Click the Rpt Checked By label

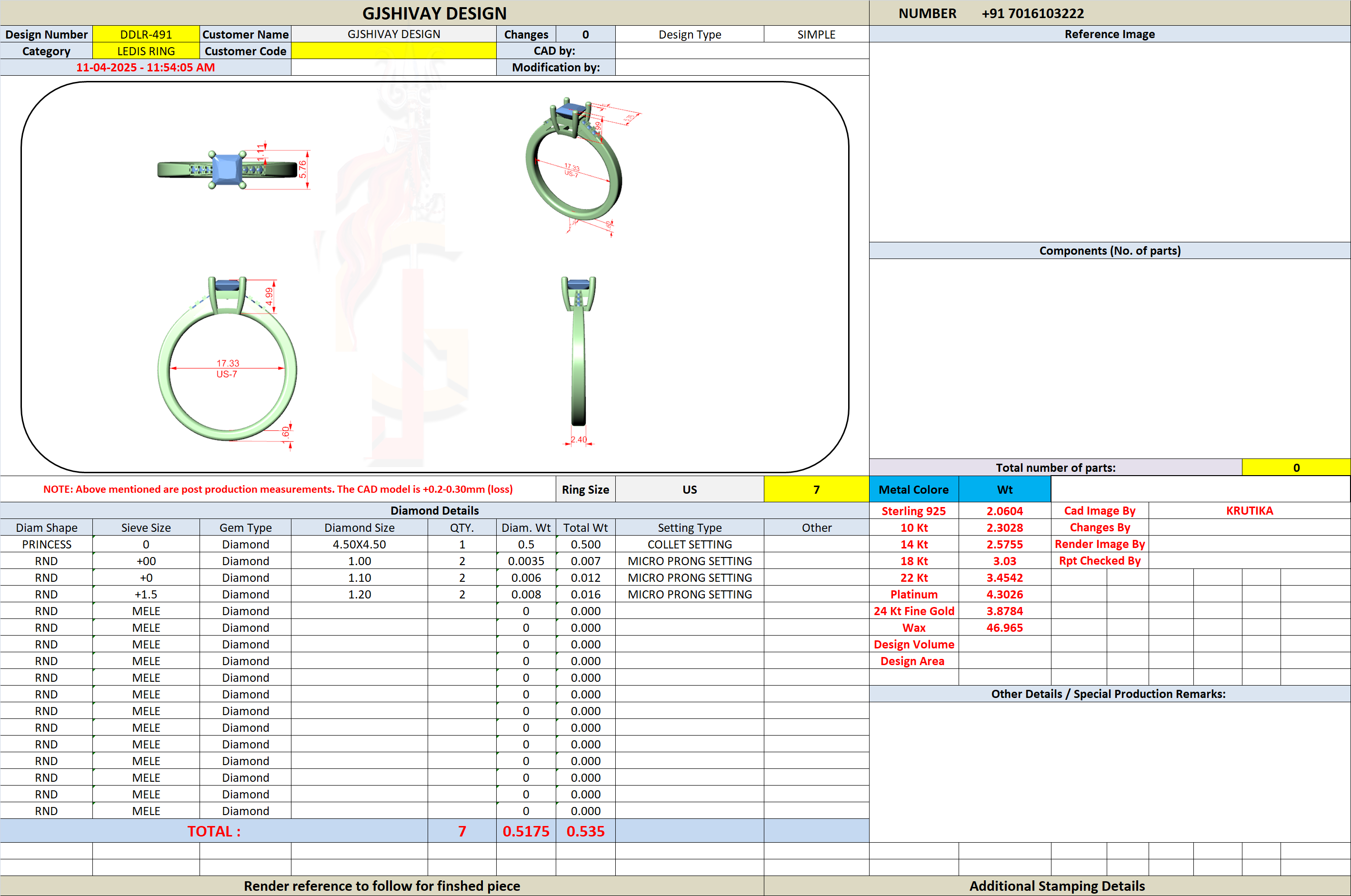(x=1100, y=560)
